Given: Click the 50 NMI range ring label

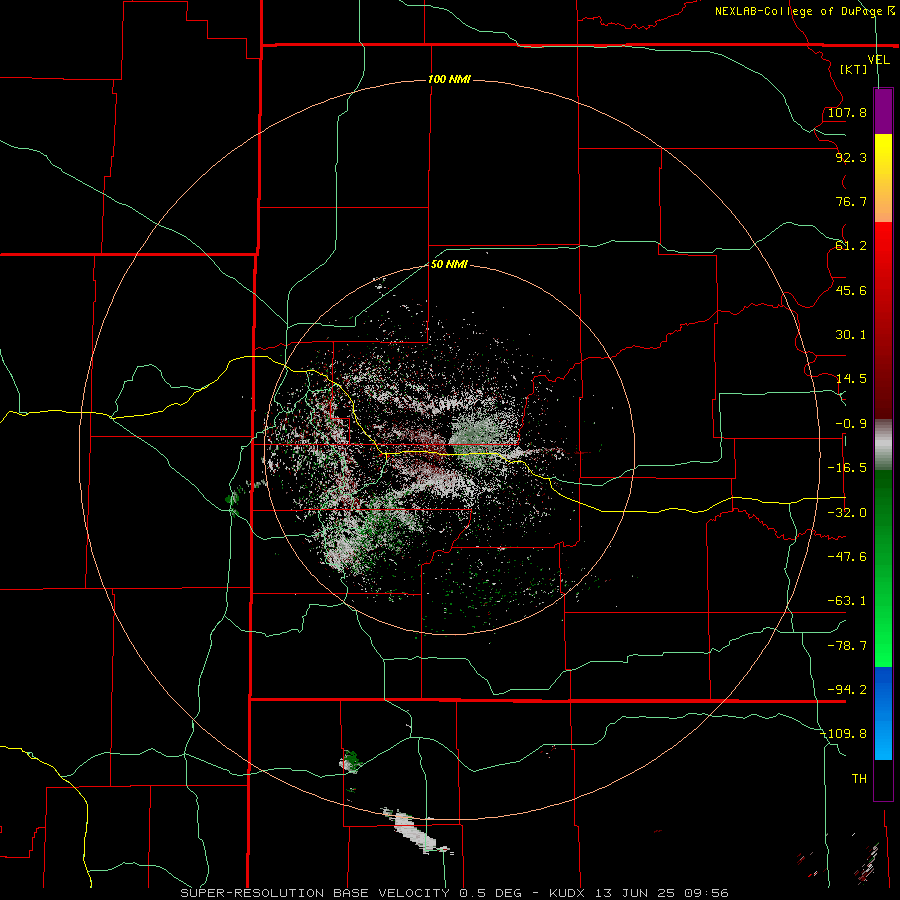Looking at the screenshot, I should tap(449, 264).
